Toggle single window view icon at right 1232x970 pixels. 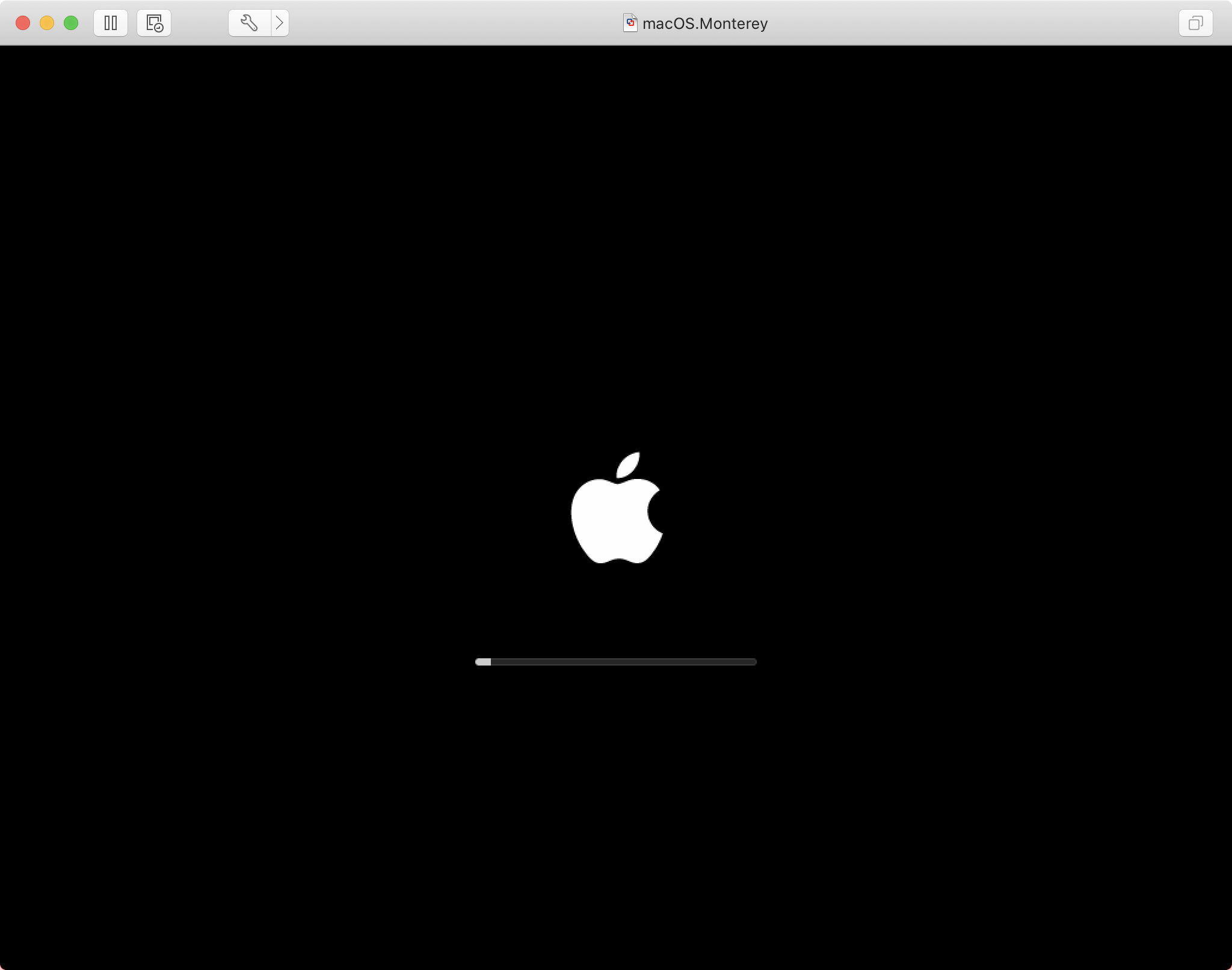tap(1195, 23)
